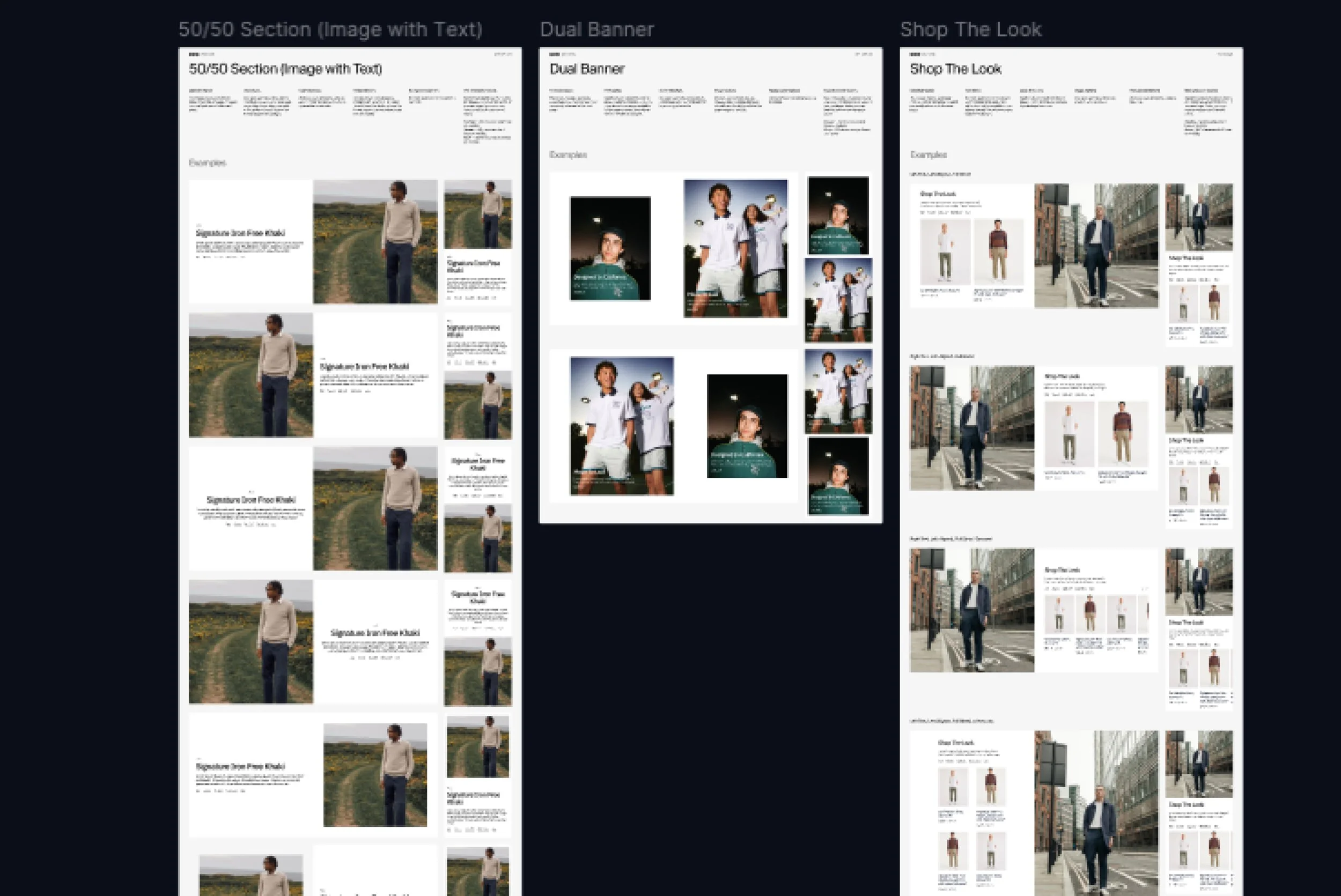1341x896 pixels.
Task: Click green hoodie portrait in bottom Dual Banner row
Action: (747, 426)
